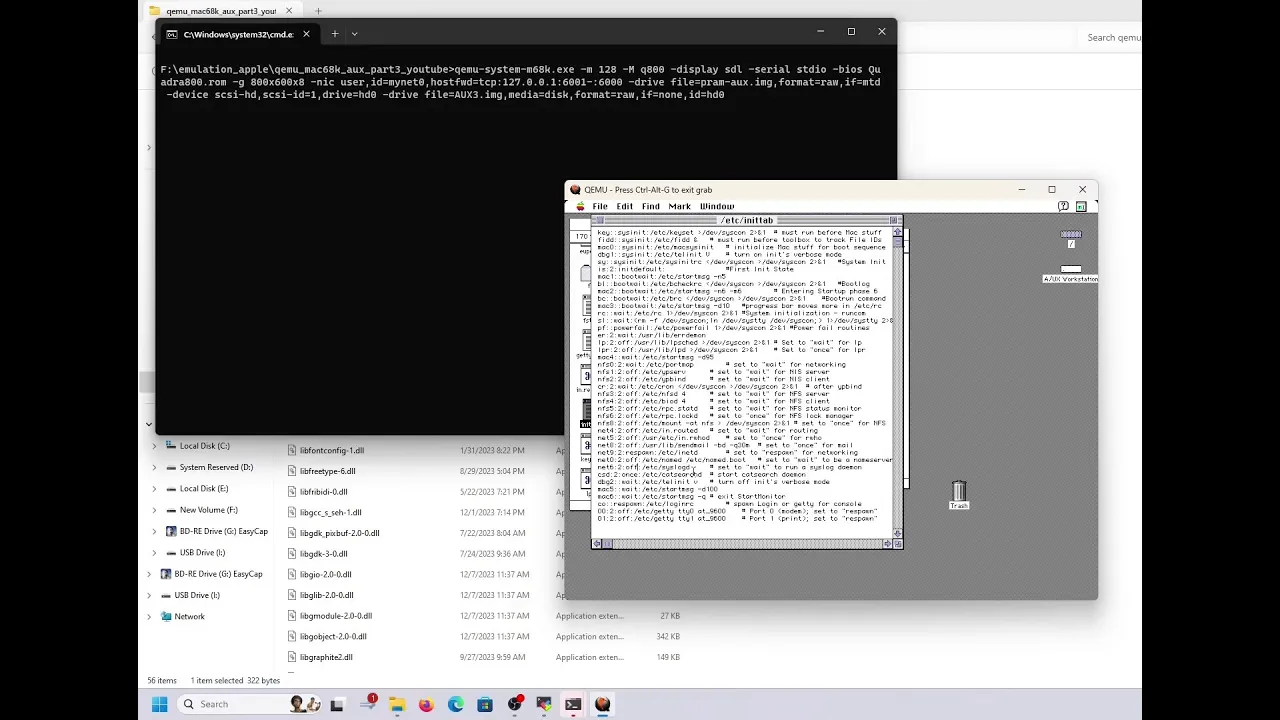Screen dimensions: 1280x720
Task: Switch to the C:\Windows\system32\cmd.exe terminal tab
Action: click(238, 34)
